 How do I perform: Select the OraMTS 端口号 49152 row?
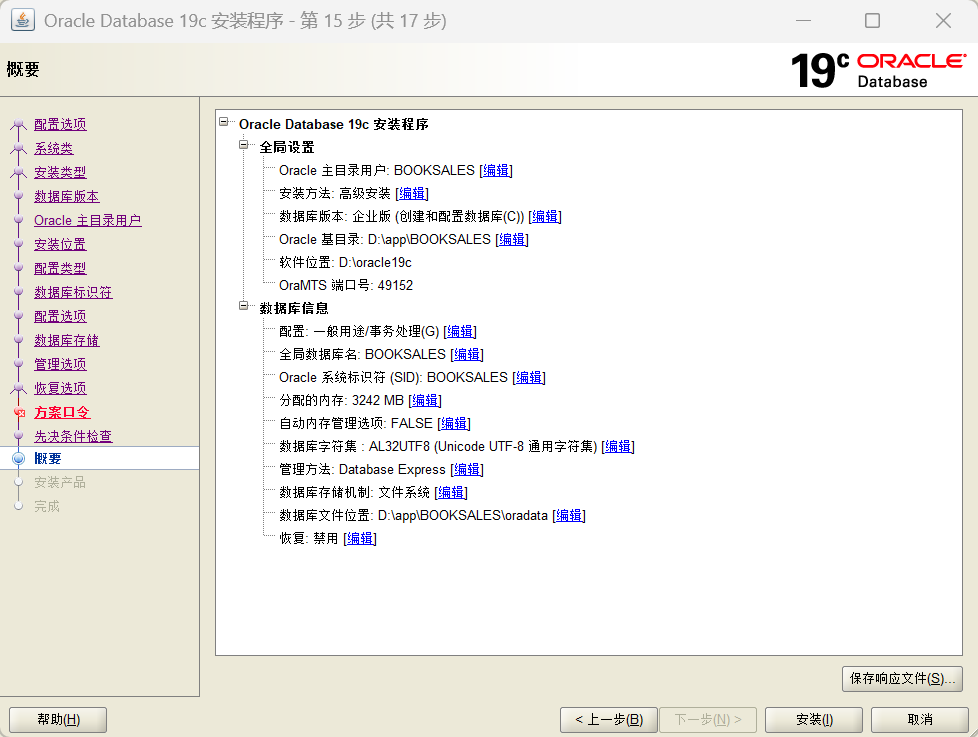coord(346,286)
